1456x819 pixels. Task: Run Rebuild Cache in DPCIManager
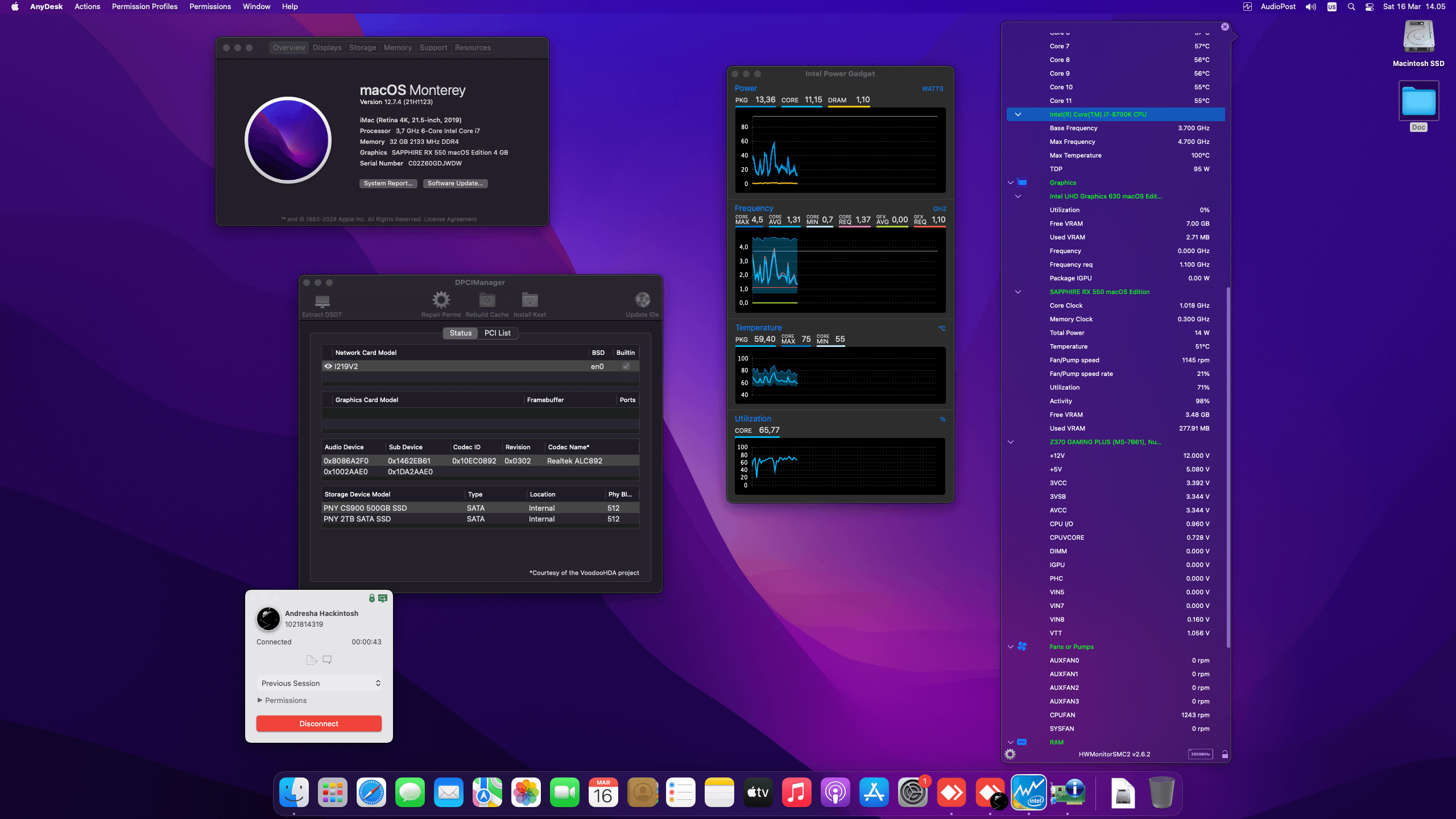click(486, 301)
